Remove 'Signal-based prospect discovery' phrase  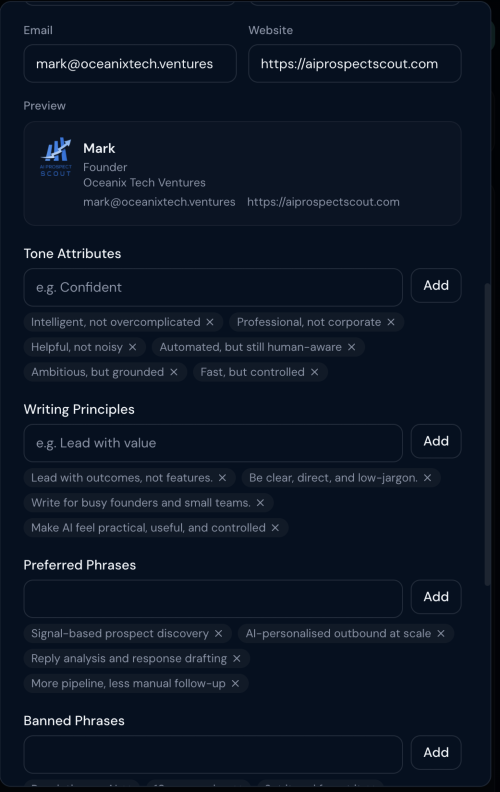[x=218, y=633]
